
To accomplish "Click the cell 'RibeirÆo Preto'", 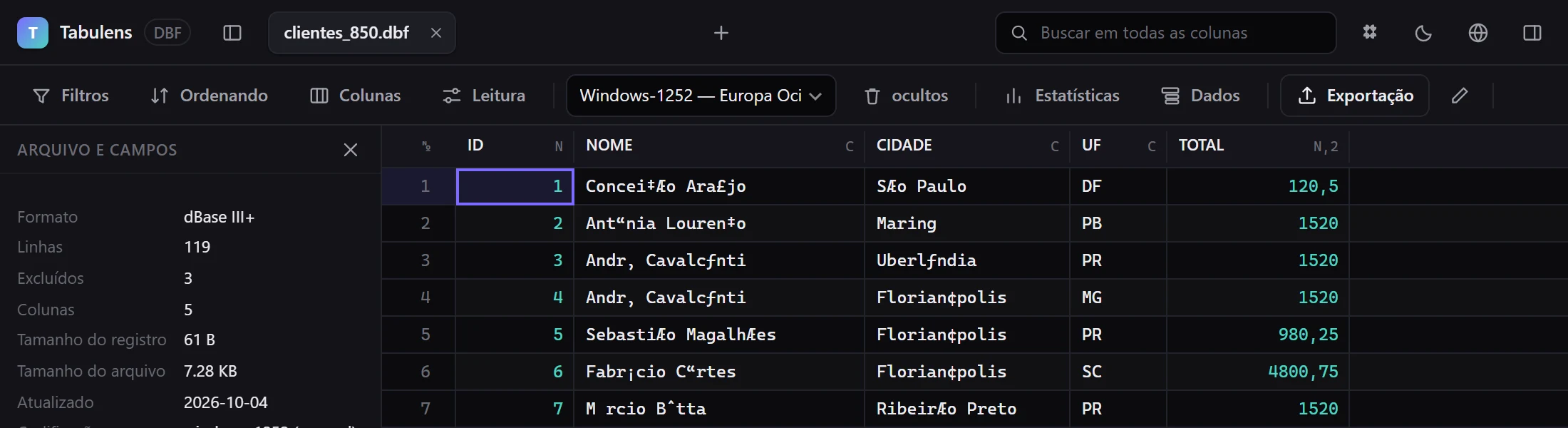I will pyautogui.click(x=968, y=409).
